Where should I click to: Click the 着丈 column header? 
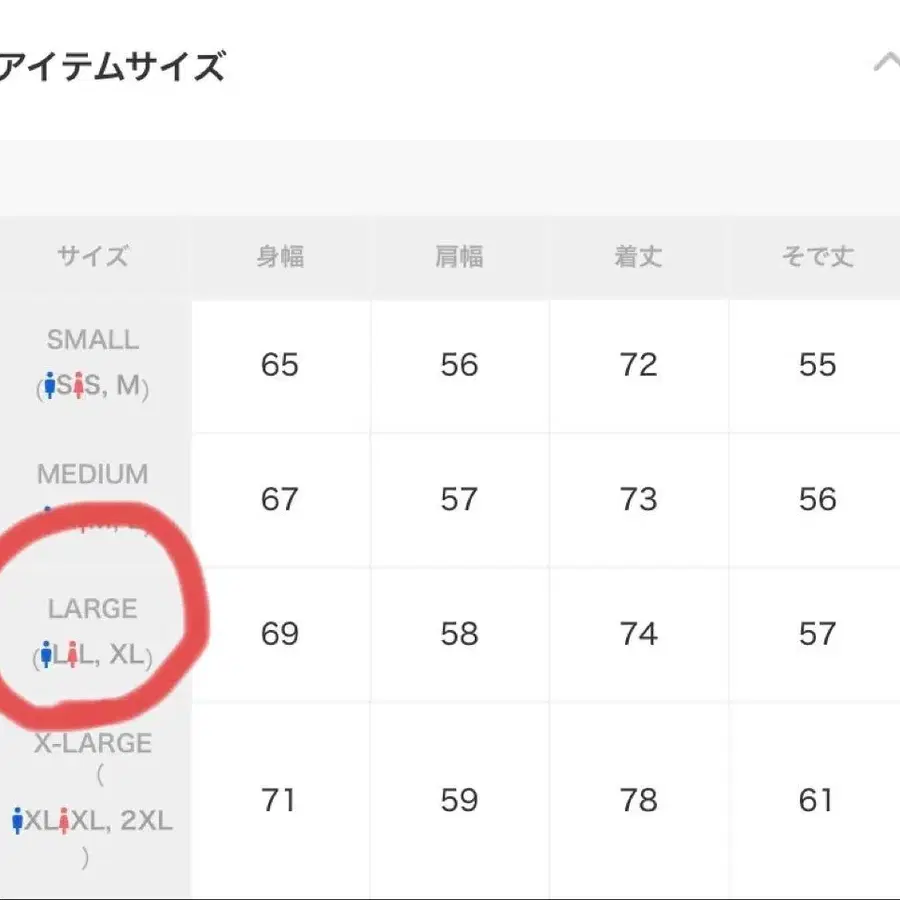coord(638,257)
